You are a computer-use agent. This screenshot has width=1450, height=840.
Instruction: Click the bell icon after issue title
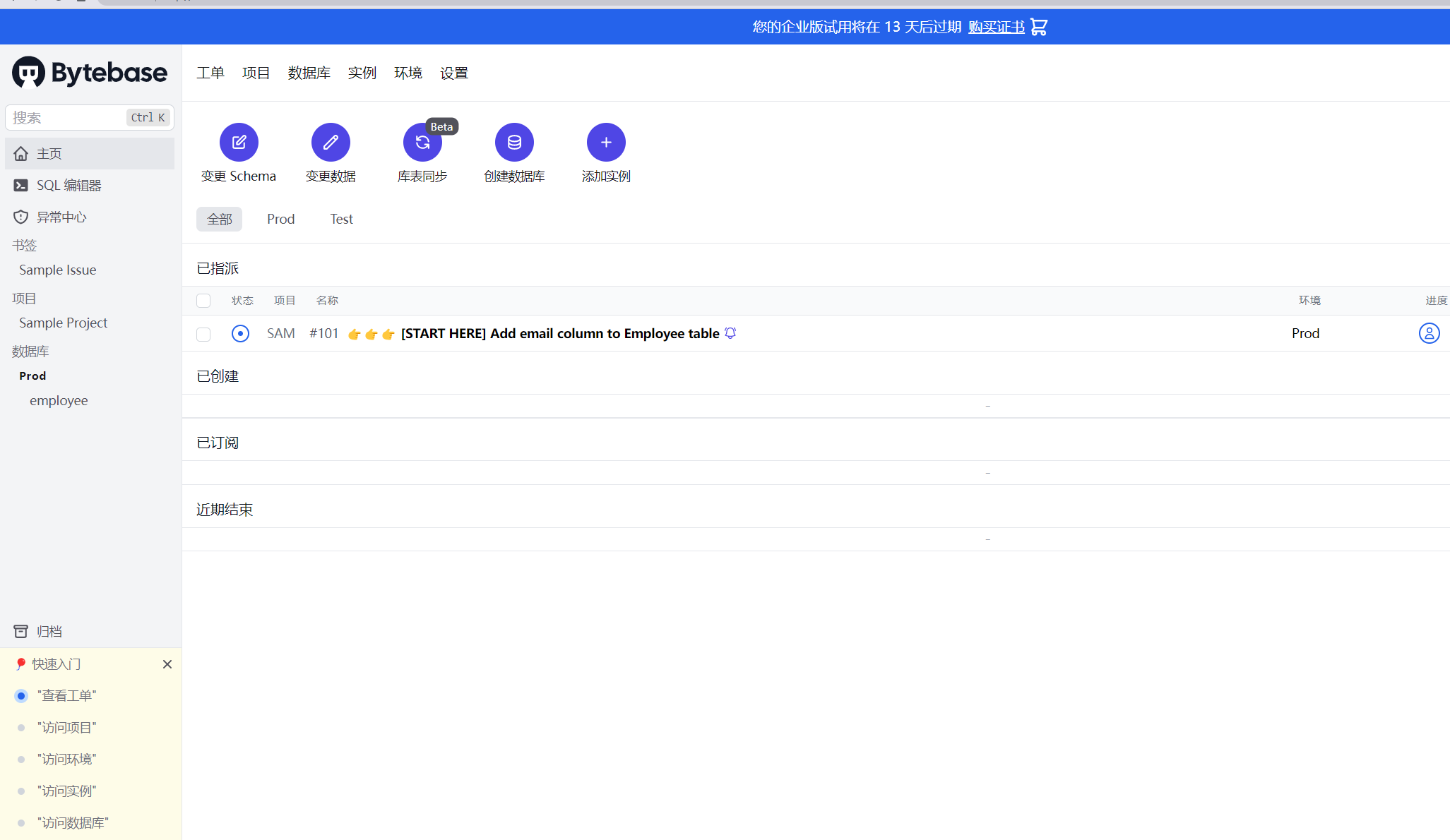pyautogui.click(x=730, y=332)
